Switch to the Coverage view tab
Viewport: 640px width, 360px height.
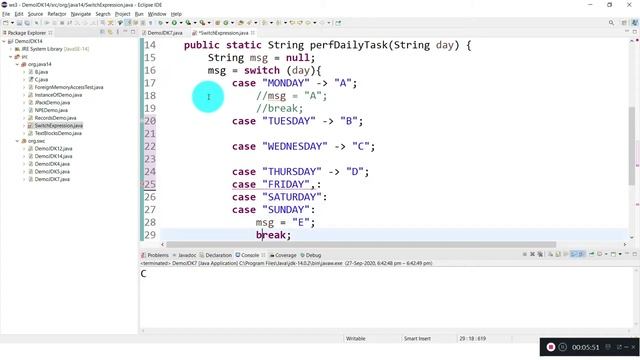(283, 255)
